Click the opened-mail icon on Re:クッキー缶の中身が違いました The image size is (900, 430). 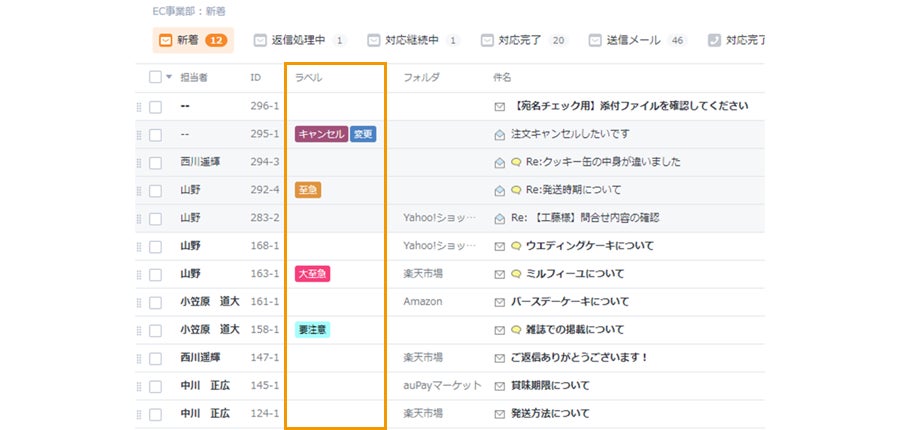[500, 162]
